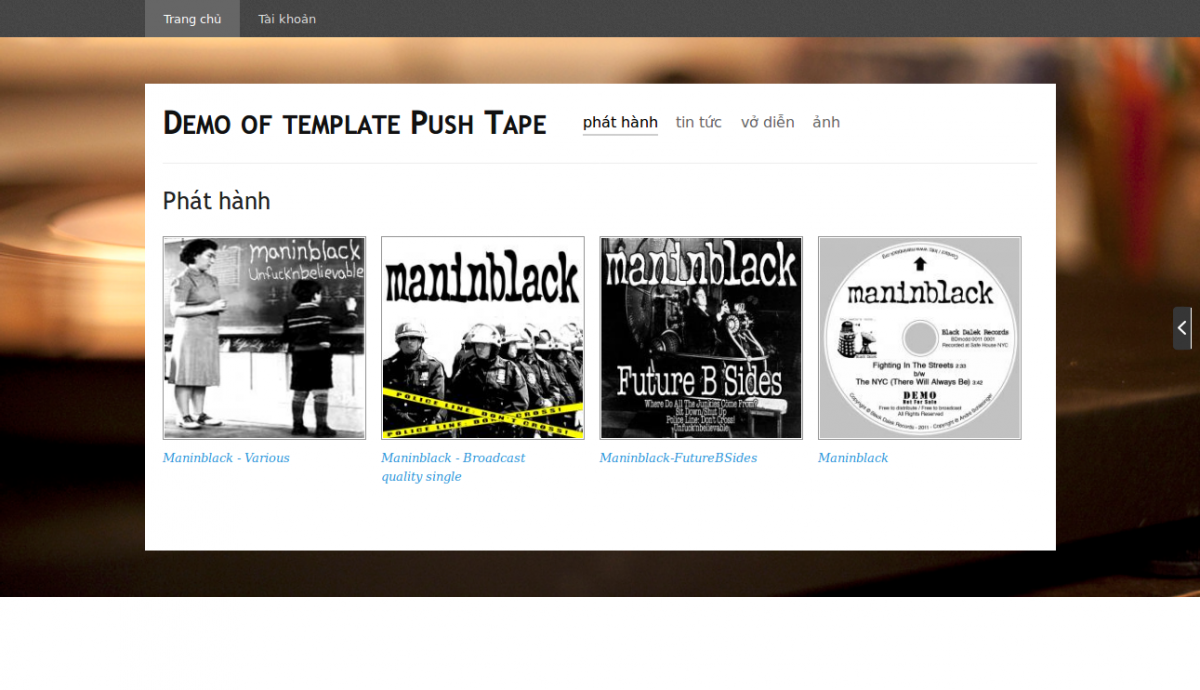
Task: Switch to the tin tức tab
Action: click(x=698, y=123)
